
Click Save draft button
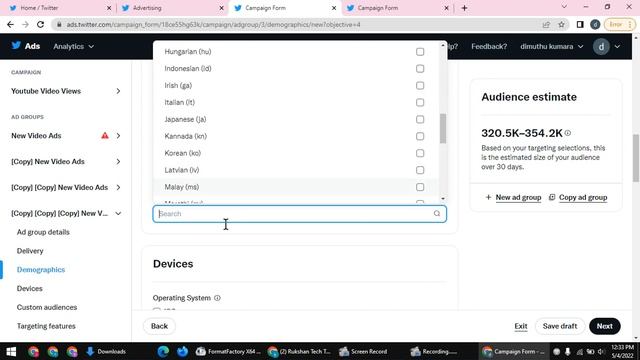point(560,326)
